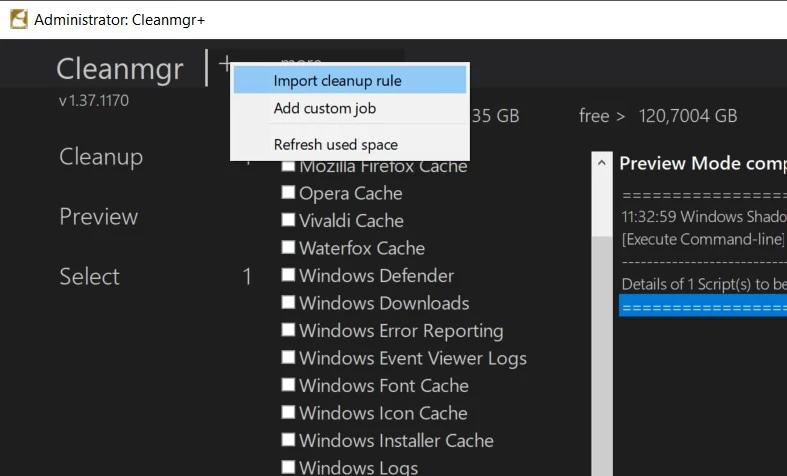
Task: Select Add custom job menu entry
Action: coord(350,108)
